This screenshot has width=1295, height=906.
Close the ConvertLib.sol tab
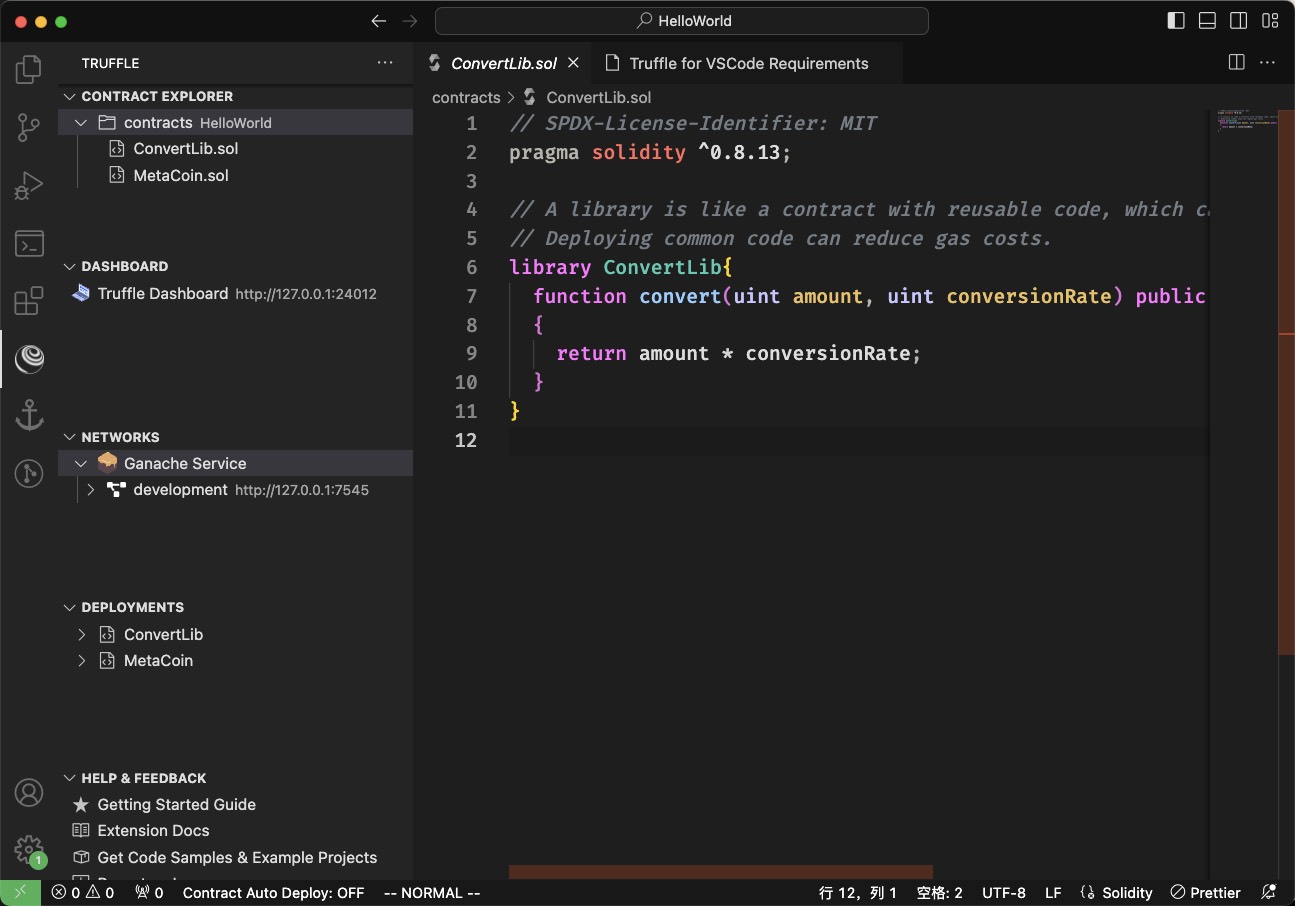[573, 63]
